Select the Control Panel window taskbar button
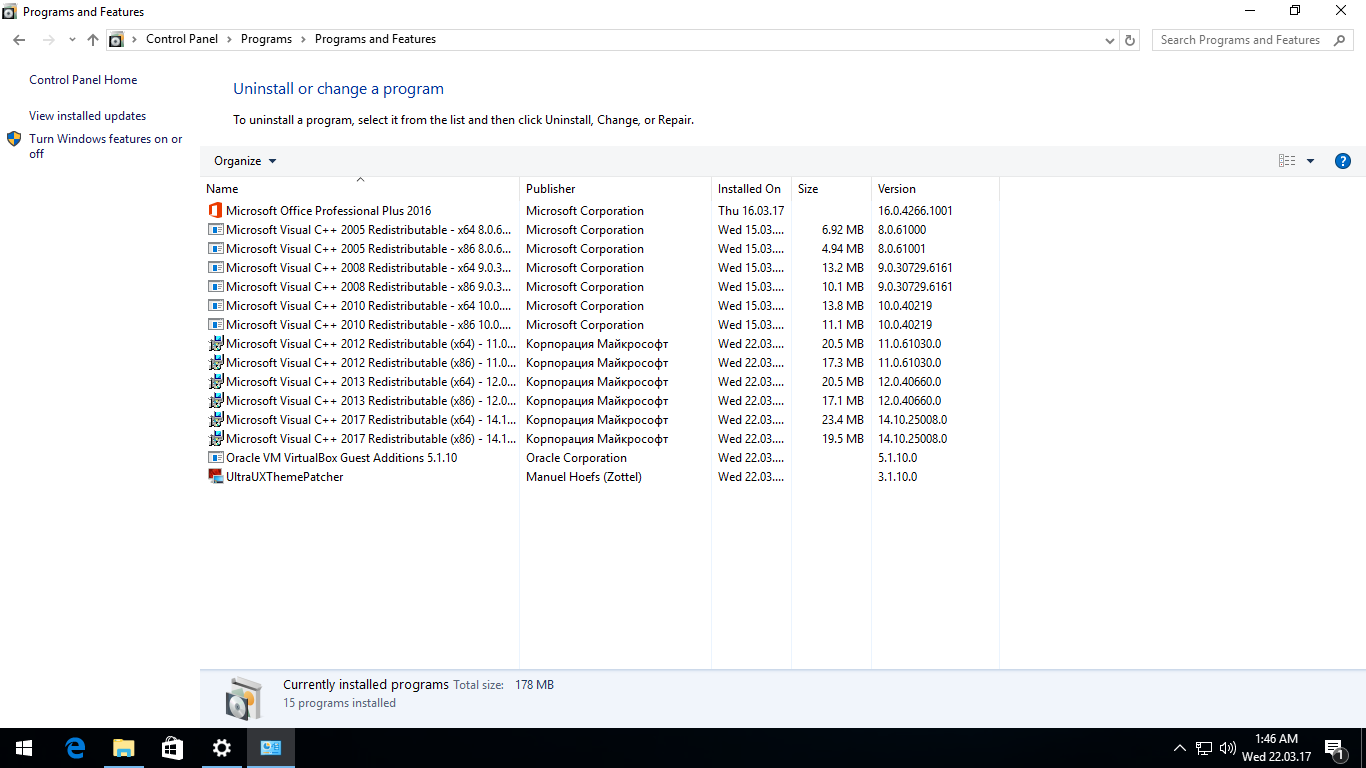 [271, 748]
